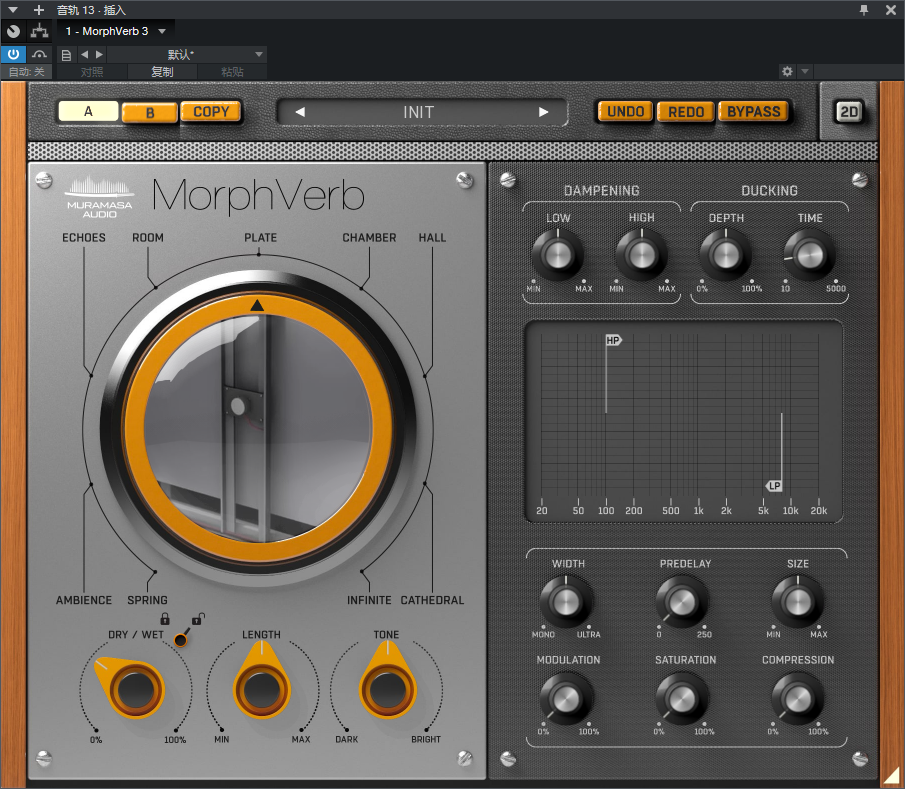
Task: Click the WIDTH knob
Action: coord(566,601)
